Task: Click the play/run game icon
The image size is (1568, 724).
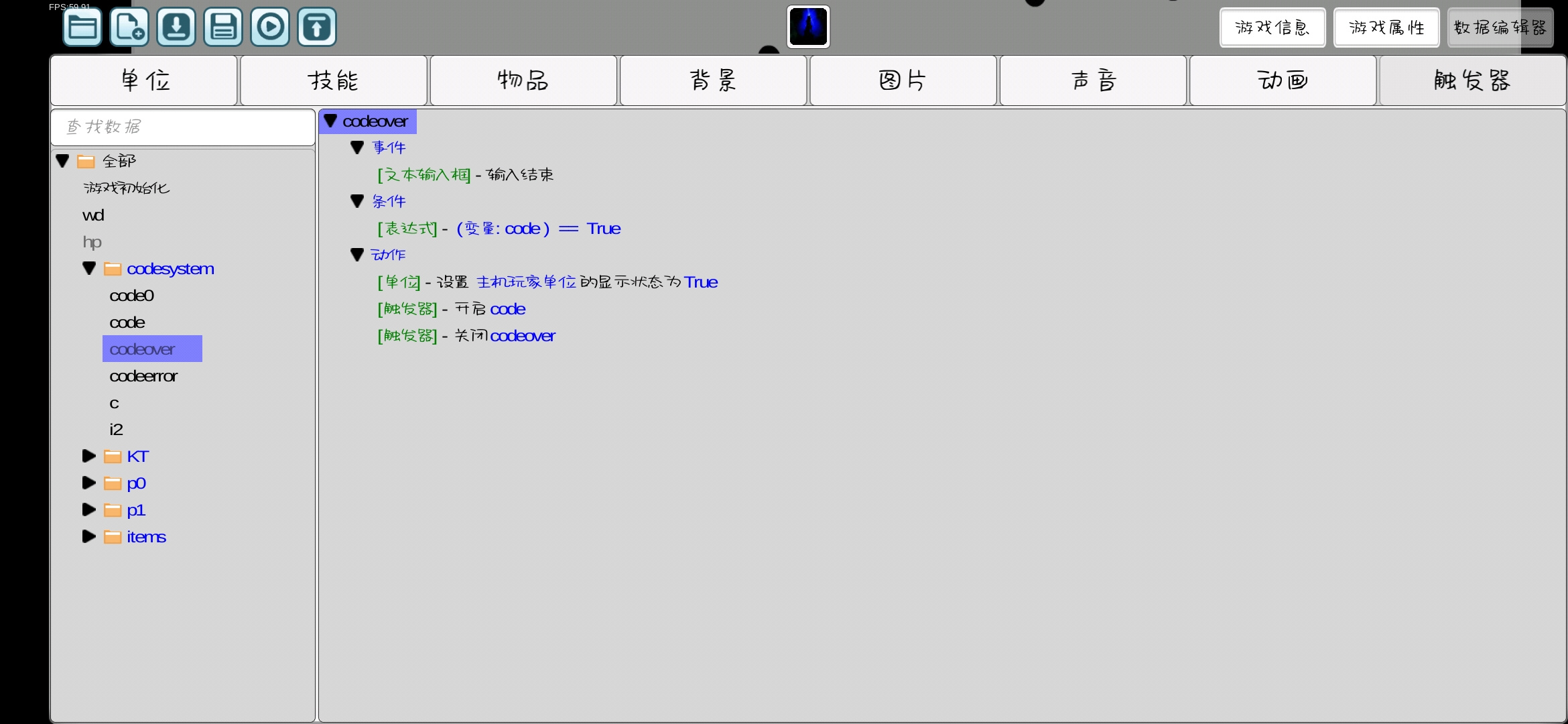Action: point(270,27)
